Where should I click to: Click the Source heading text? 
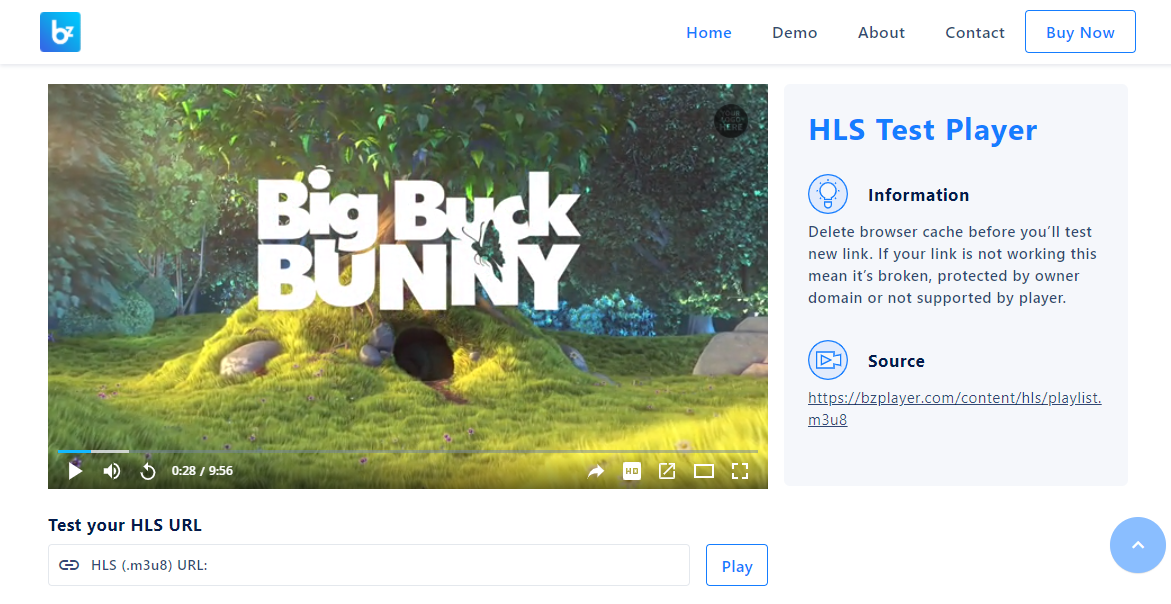(x=896, y=361)
